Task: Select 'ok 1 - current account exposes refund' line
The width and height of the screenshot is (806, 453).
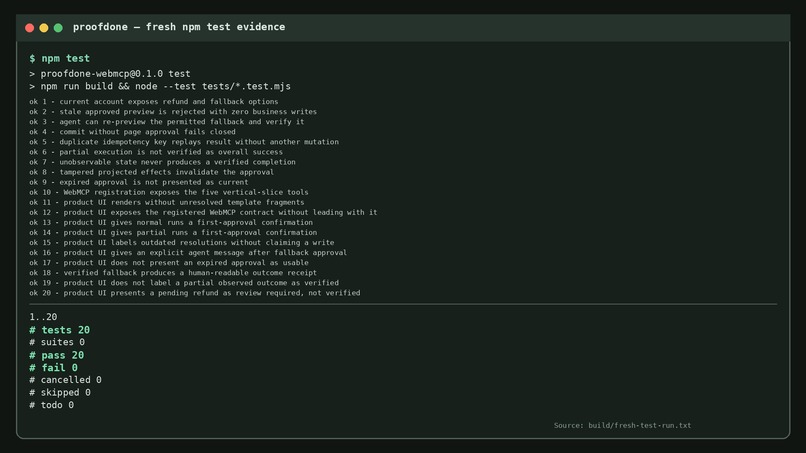Action: click(x=154, y=102)
